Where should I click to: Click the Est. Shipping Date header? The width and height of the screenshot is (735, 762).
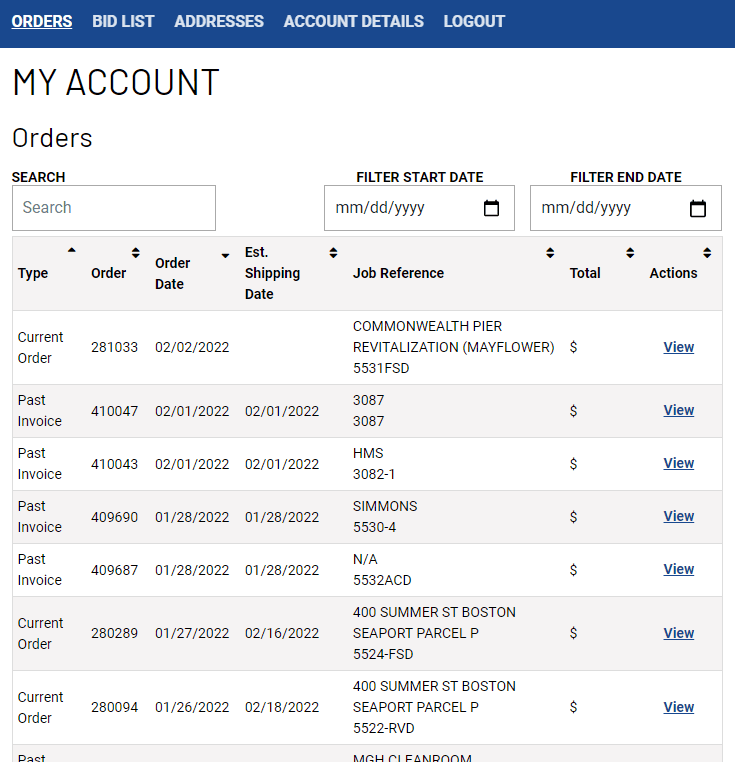click(x=272, y=273)
